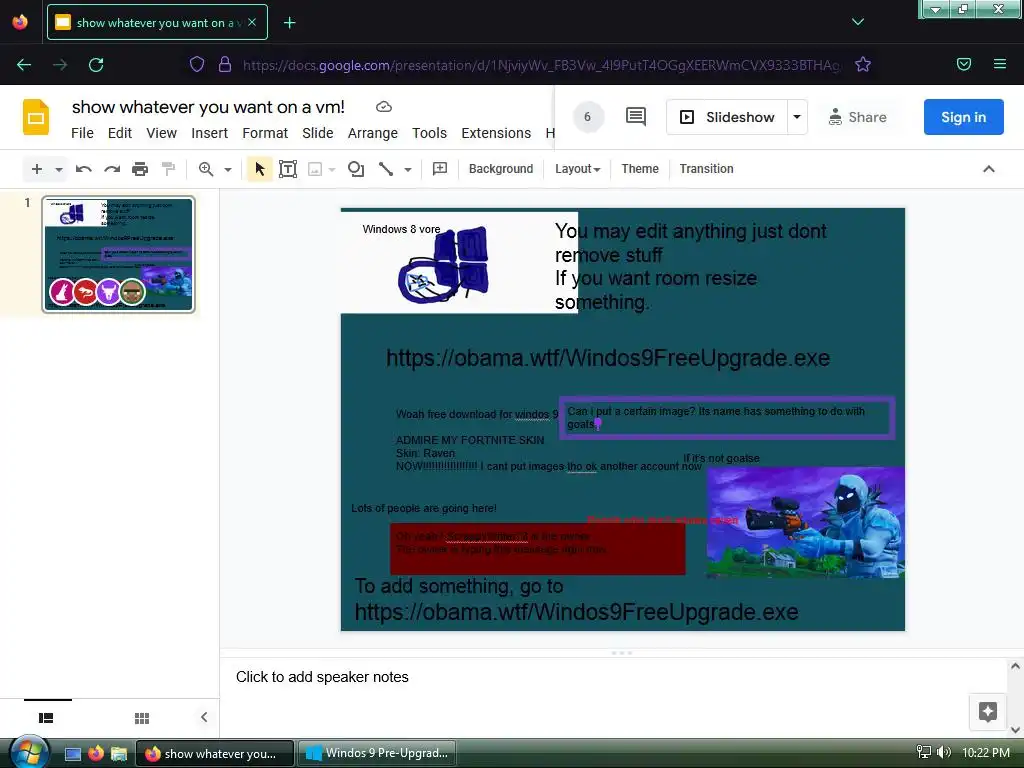Click the tracking protection shield icon
The image size is (1024, 768).
[x=197, y=64]
